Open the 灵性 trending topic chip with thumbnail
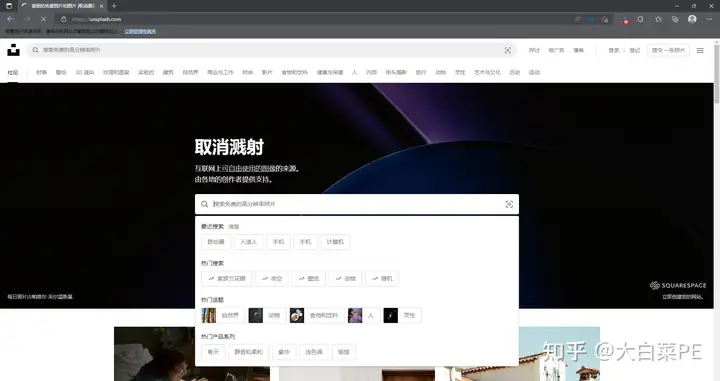 (x=402, y=315)
